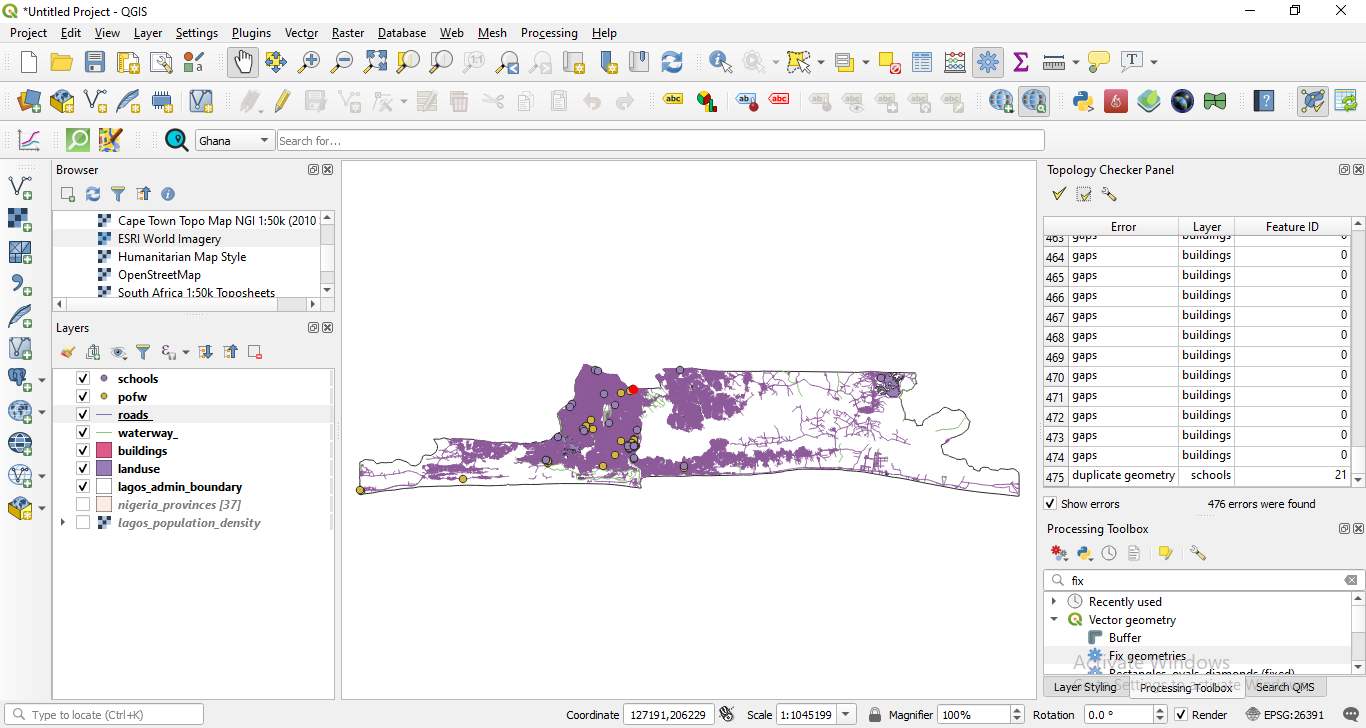Click the Browser panel refresh icon
This screenshot has height=728, width=1366.
point(93,194)
